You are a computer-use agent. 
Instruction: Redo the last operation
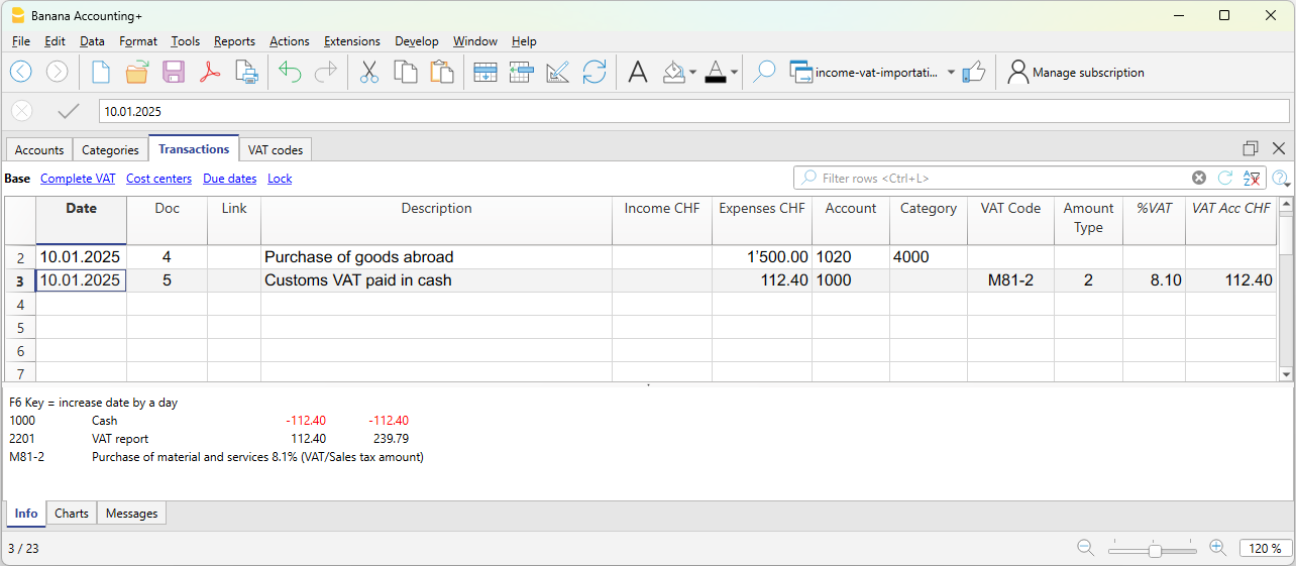(x=326, y=72)
